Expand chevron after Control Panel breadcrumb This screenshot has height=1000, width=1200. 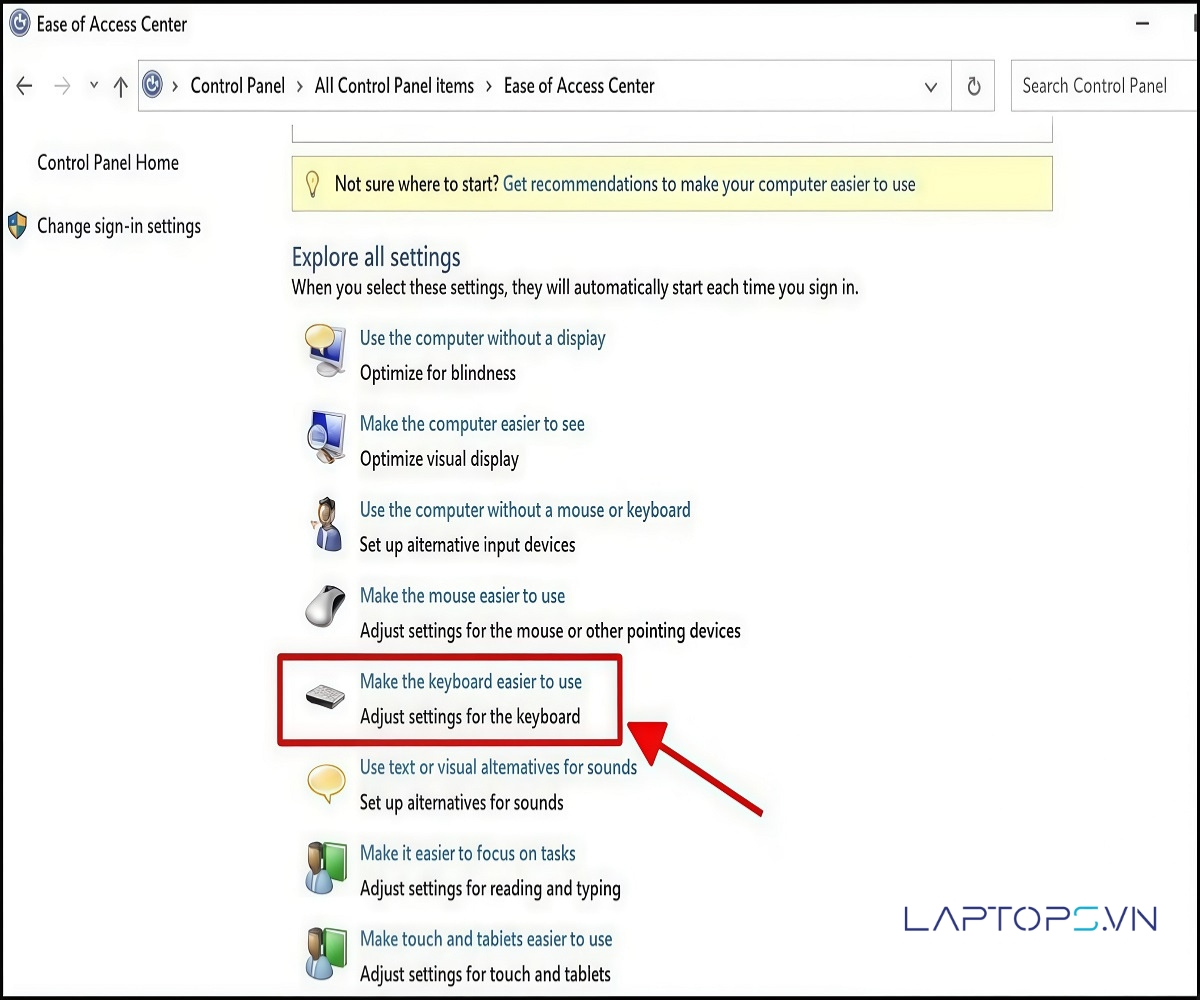point(299,86)
